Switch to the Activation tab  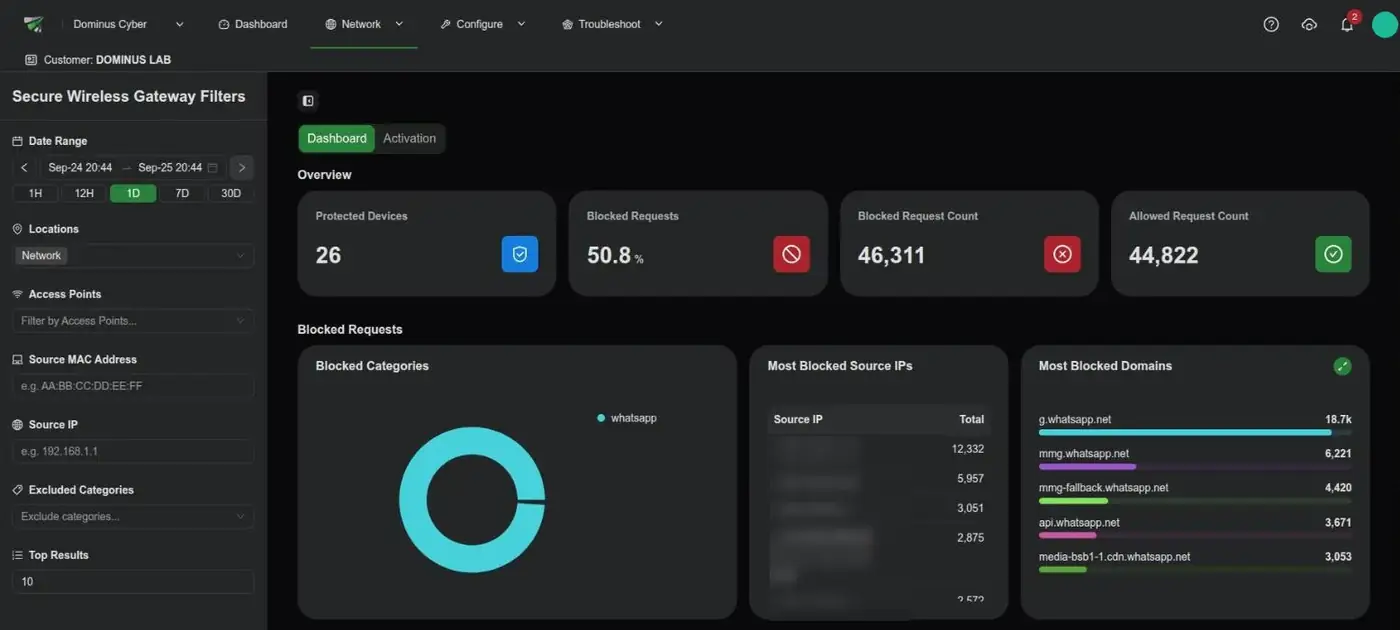[x=410, y=138]
